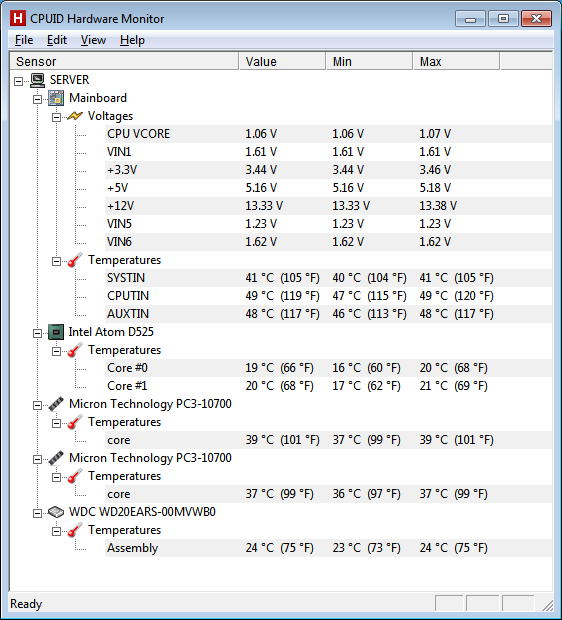Click the CPUTIN max value 49 °C (120 °F)
The image size is (562, 620).
(x=456, y=296)
